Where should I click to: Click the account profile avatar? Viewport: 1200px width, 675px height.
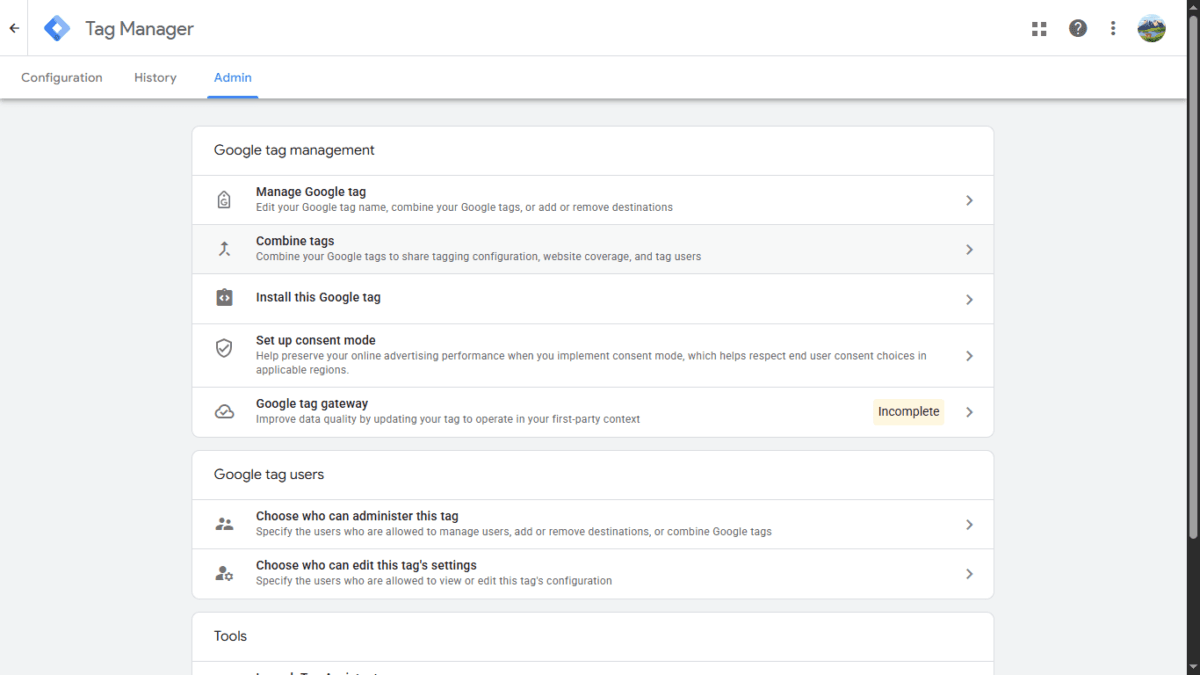(x=1152, y=28)
